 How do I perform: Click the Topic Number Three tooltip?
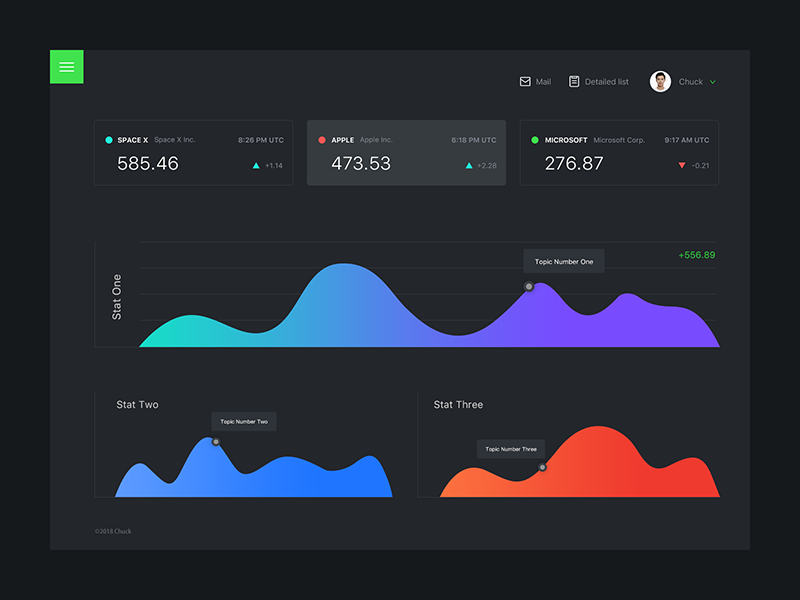click(x=511, y=449)
